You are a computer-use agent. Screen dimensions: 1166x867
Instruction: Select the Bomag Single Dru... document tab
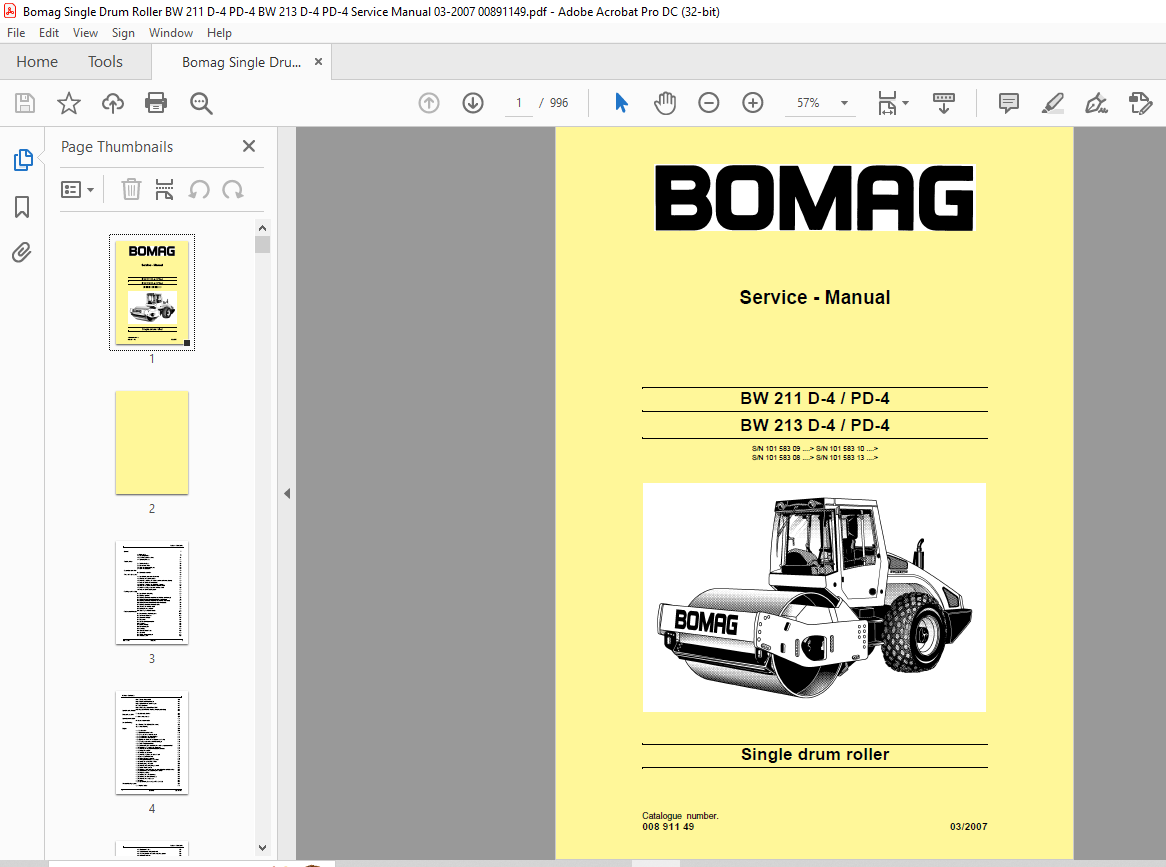[x=242, y=62]
